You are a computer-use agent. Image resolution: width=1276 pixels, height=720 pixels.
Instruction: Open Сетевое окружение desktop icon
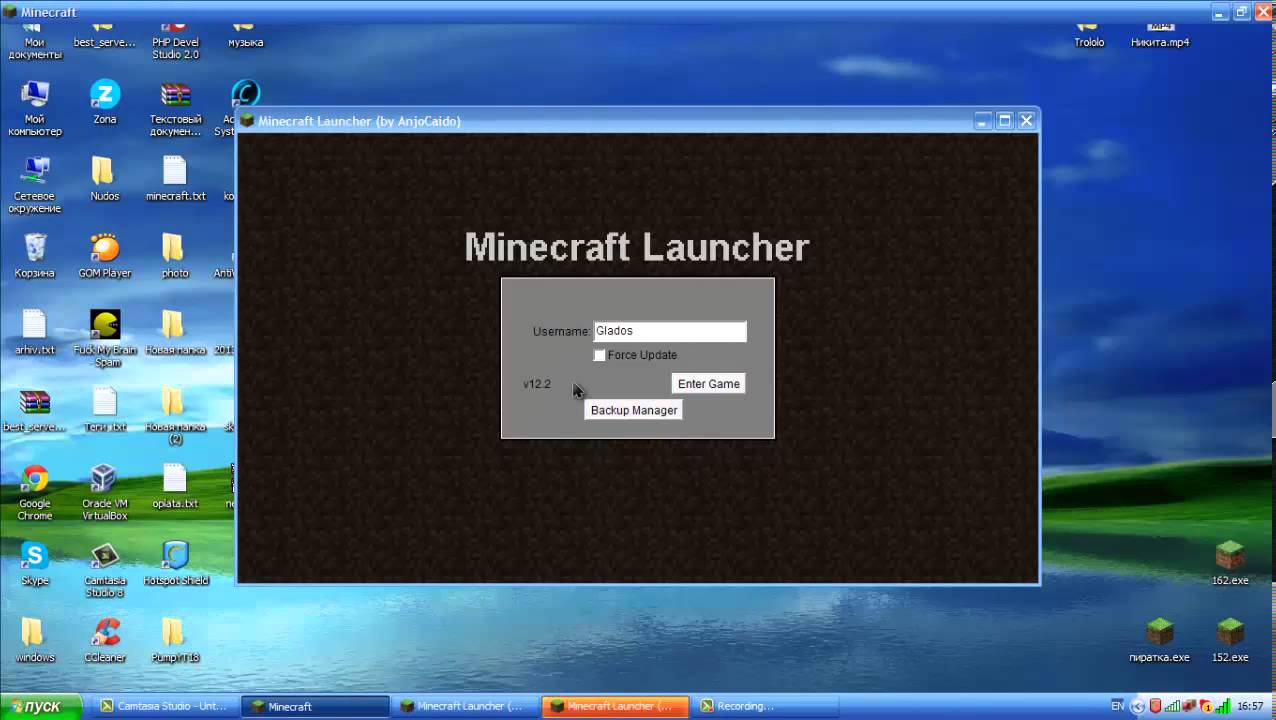pos(35,185)
